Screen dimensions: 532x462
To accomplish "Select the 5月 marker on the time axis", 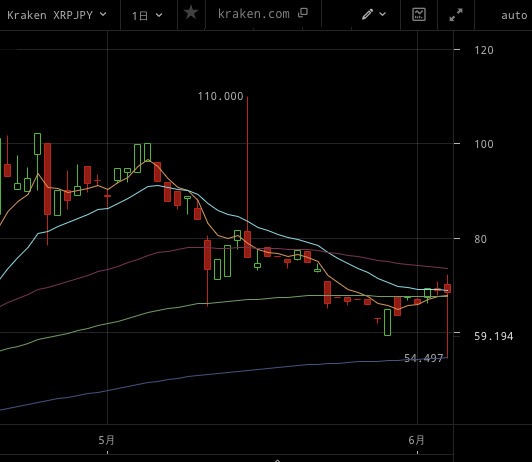I will point(107,440).
